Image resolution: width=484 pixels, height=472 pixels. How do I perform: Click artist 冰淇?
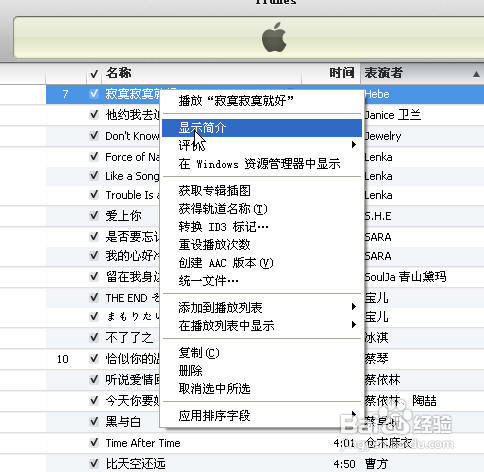pyautogui.click(x=376, y=338)
